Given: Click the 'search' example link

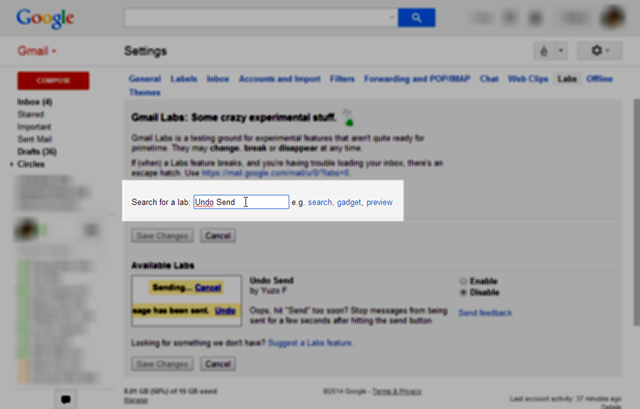Looking at the screenshot, I should tap(320, 202).
